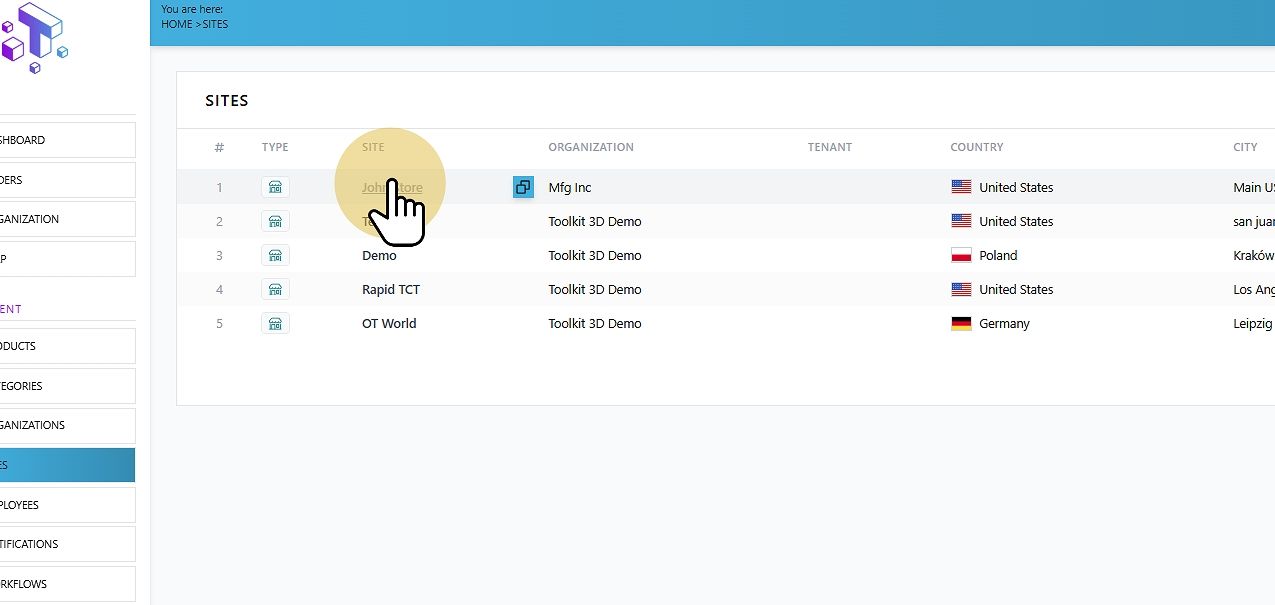Click the Poland flag icon
This screenshot has width=1275, height=605.
click(961, 255)
